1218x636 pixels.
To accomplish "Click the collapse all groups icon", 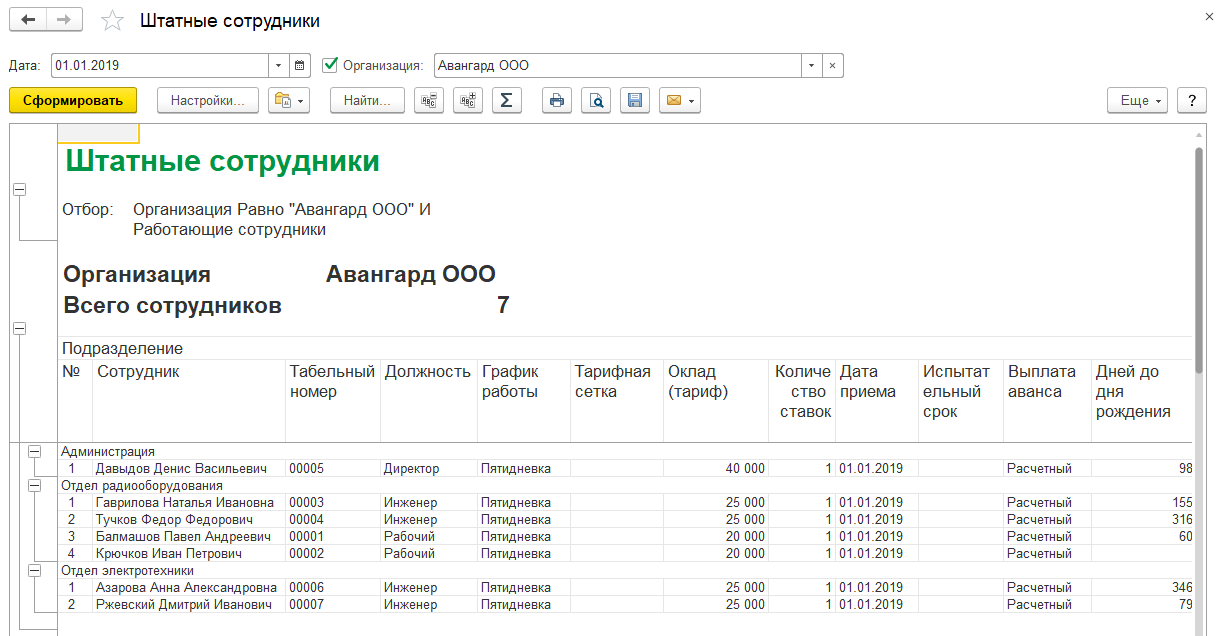I will tap(429, 100).
